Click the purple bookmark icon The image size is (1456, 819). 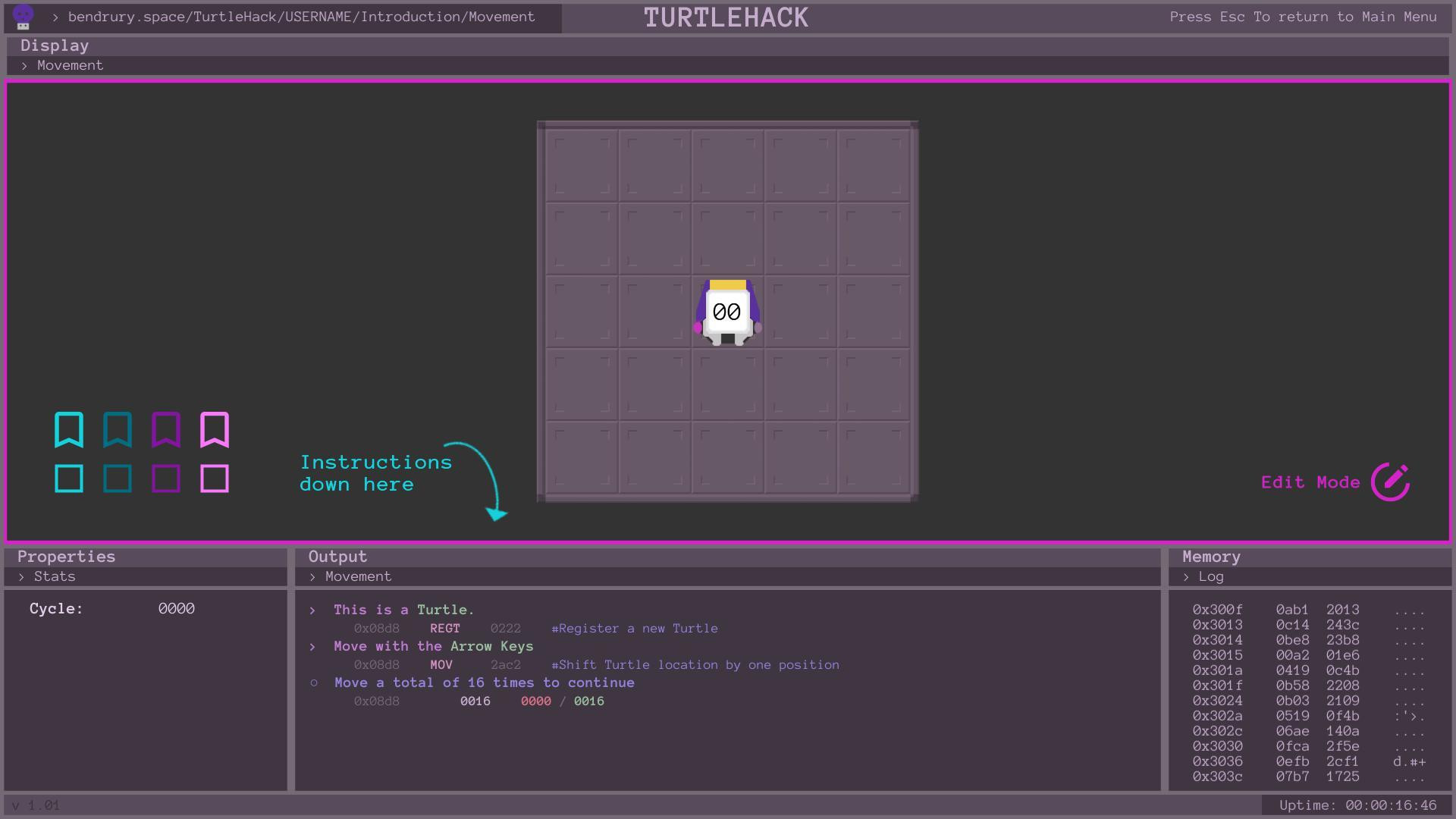point(166,430)
